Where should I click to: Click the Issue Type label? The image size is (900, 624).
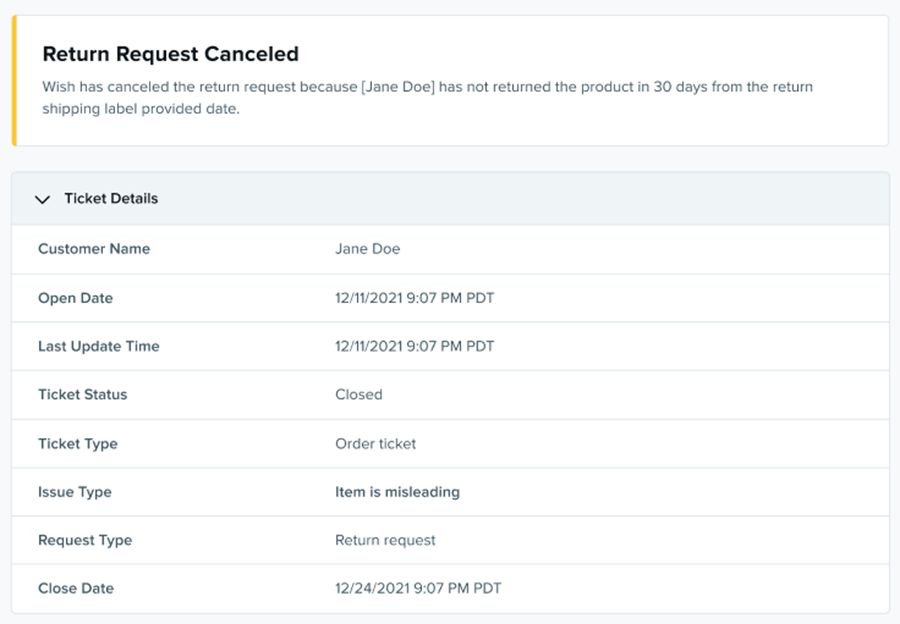[74, 492]
